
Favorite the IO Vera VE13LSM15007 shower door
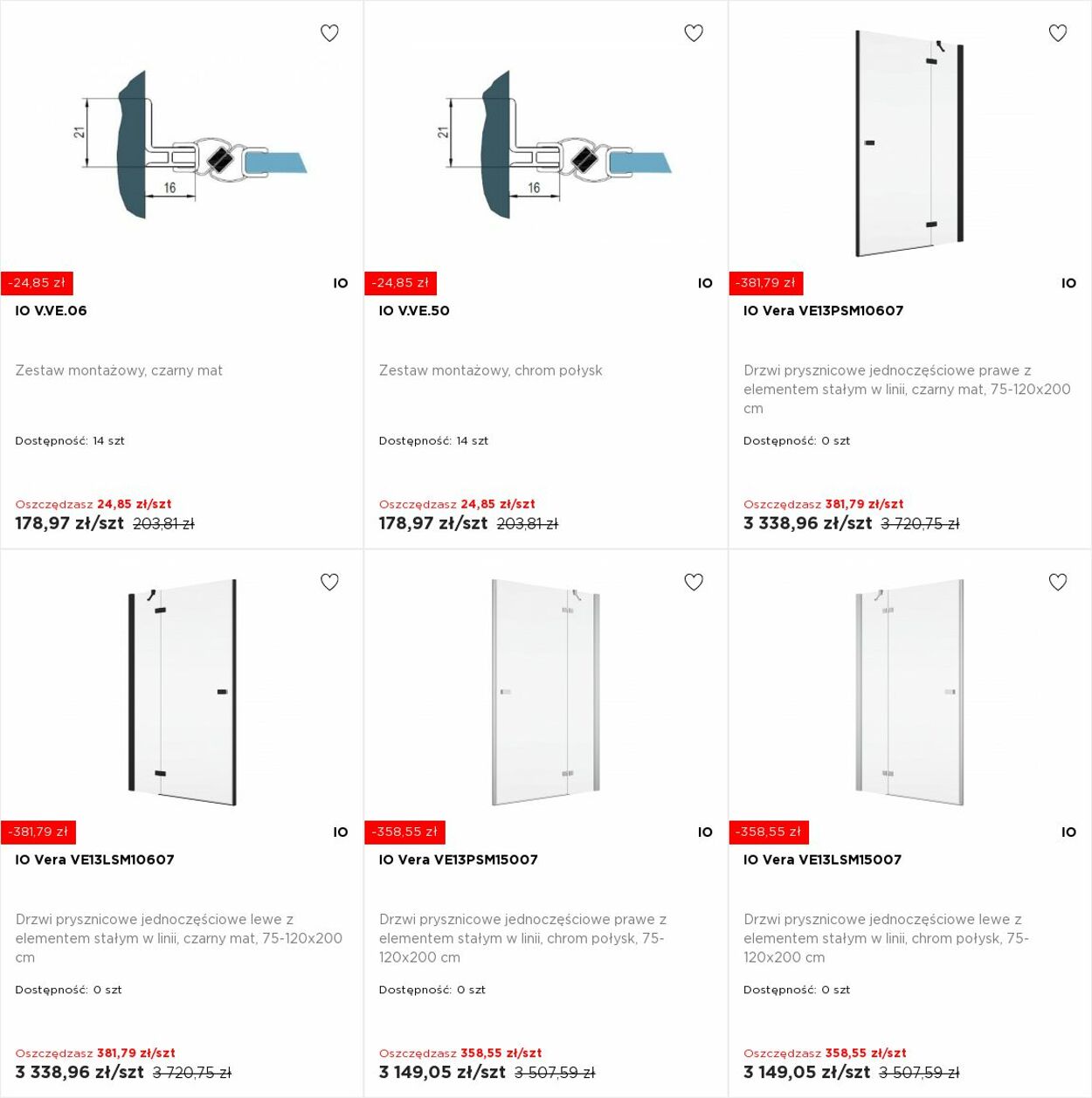click(1058, 582)
